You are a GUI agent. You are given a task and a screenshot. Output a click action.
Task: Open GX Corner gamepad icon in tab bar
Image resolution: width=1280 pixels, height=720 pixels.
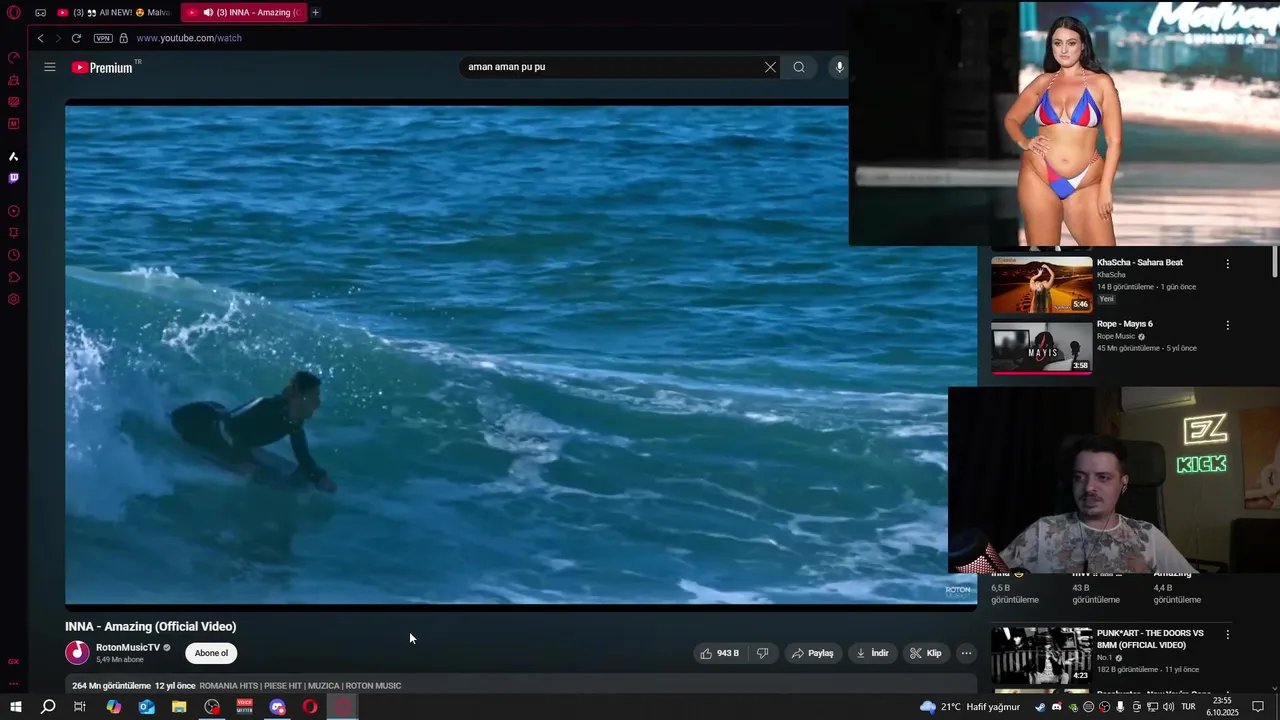pos(41,12)
